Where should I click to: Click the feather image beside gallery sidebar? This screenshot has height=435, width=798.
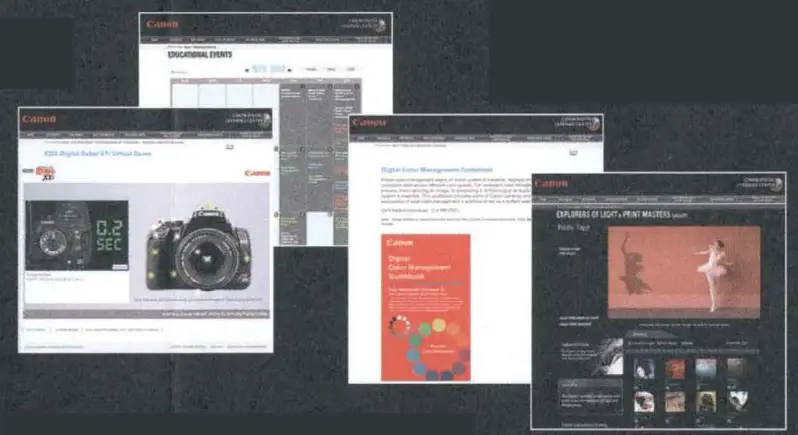tap(609, 357)
